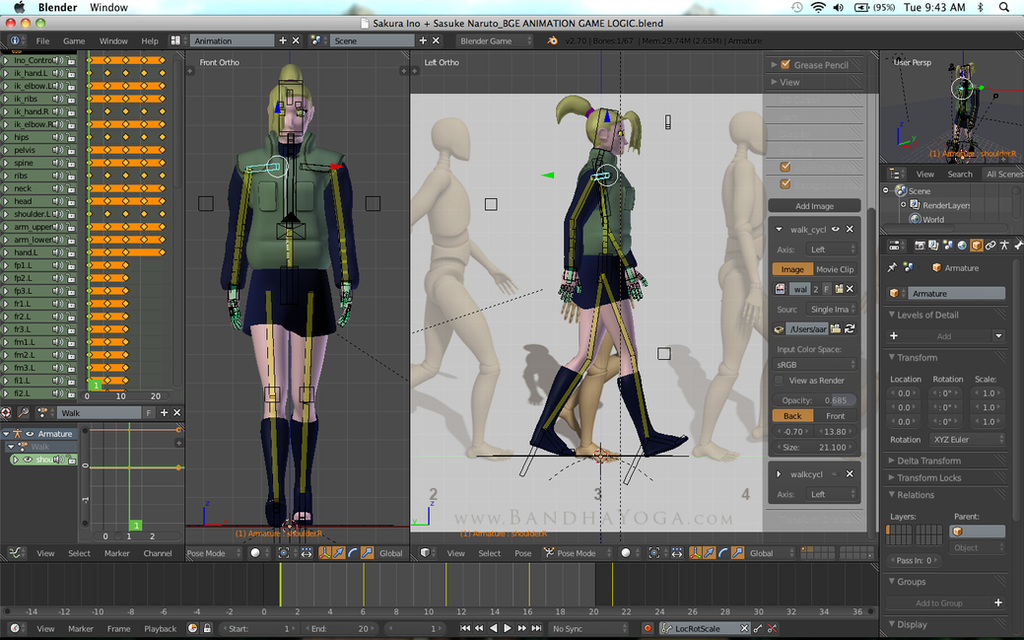Switch background source to Movie Clip
The height and width of the screenshot is (640, 1024).
835,269
